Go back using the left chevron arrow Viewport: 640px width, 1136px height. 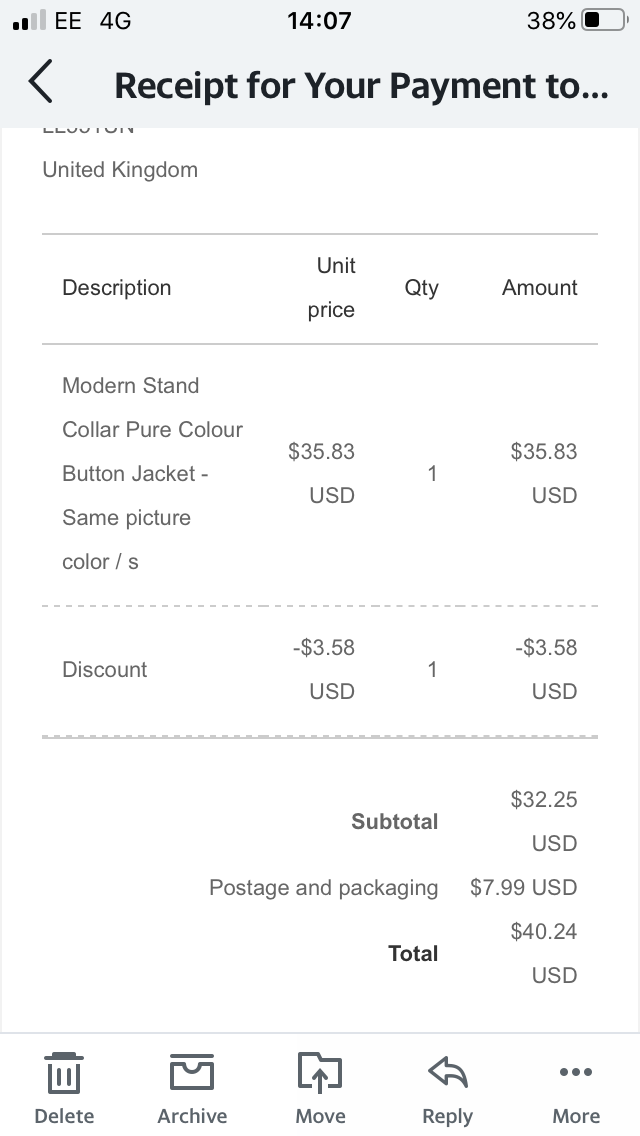tap(41, 81)
